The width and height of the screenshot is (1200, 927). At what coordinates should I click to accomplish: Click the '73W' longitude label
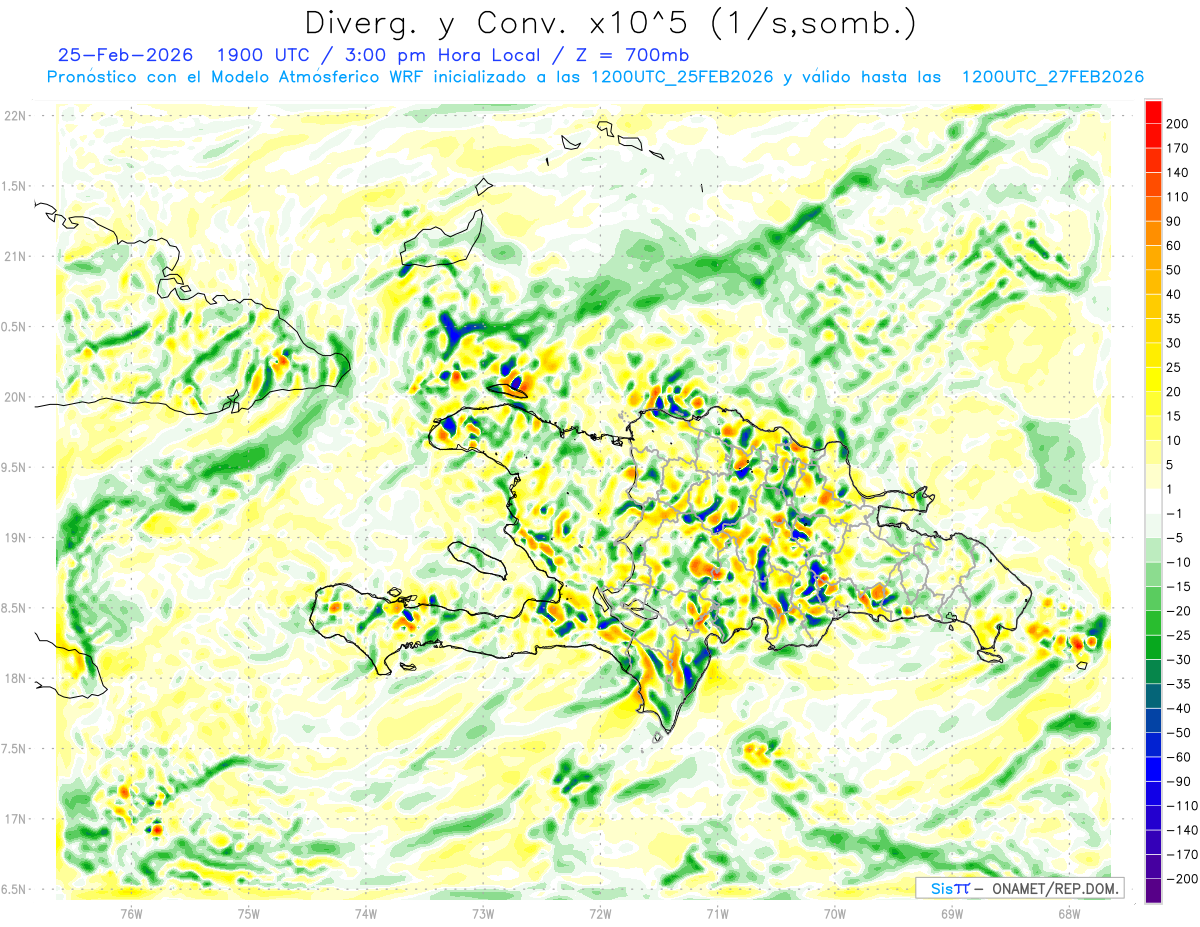point(483,914)
